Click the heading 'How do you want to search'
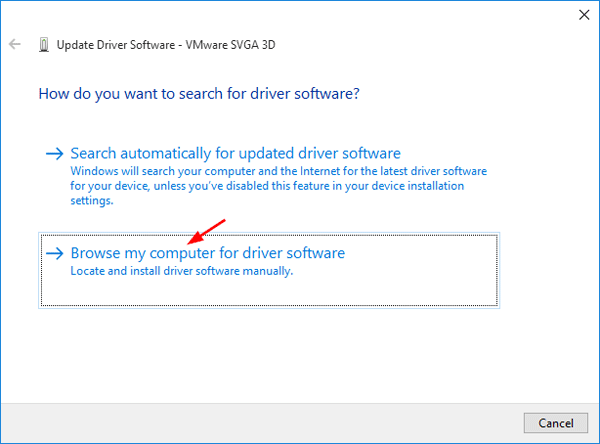This screenshot has width=600, height=444. point(198,94)
